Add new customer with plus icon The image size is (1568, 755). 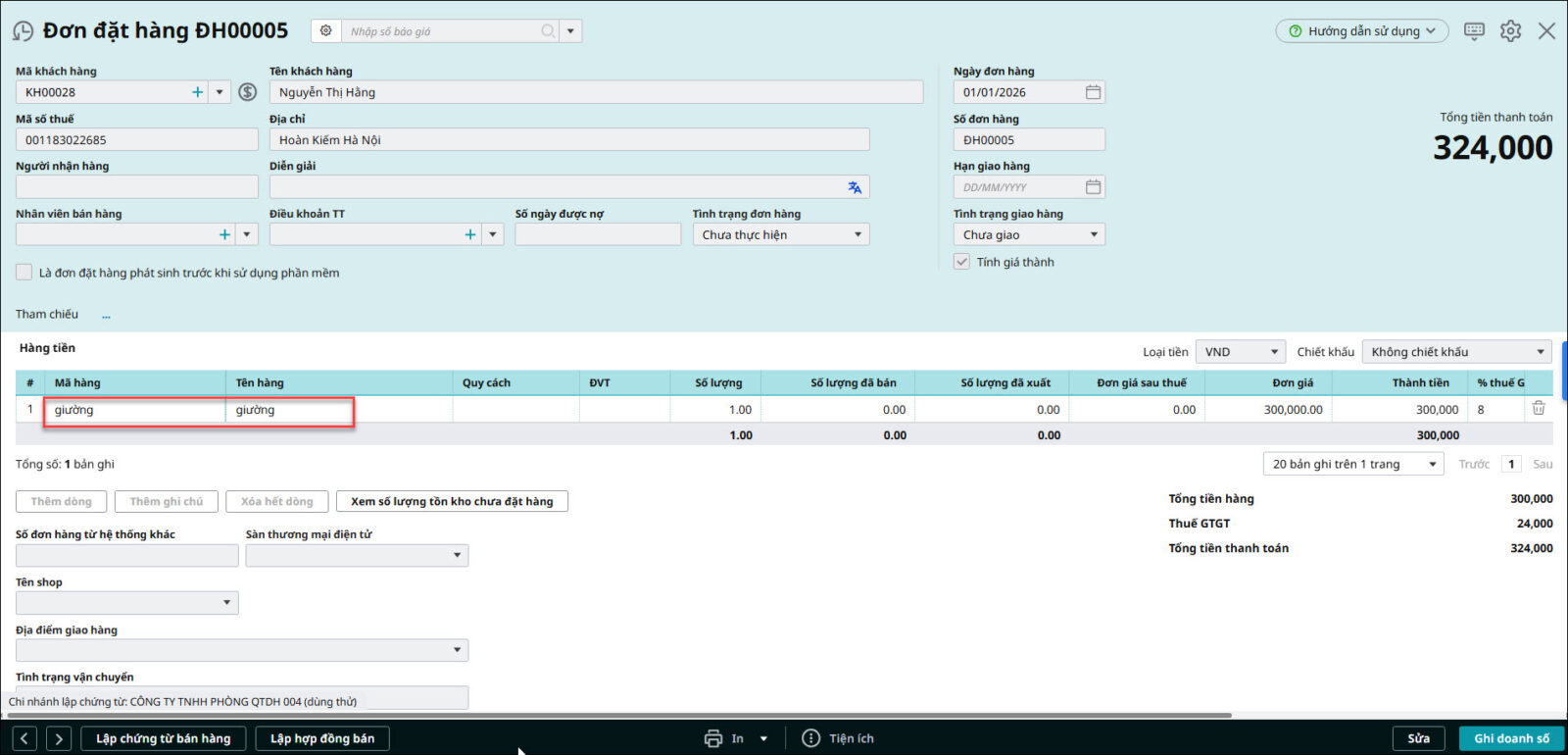[198, 92]
